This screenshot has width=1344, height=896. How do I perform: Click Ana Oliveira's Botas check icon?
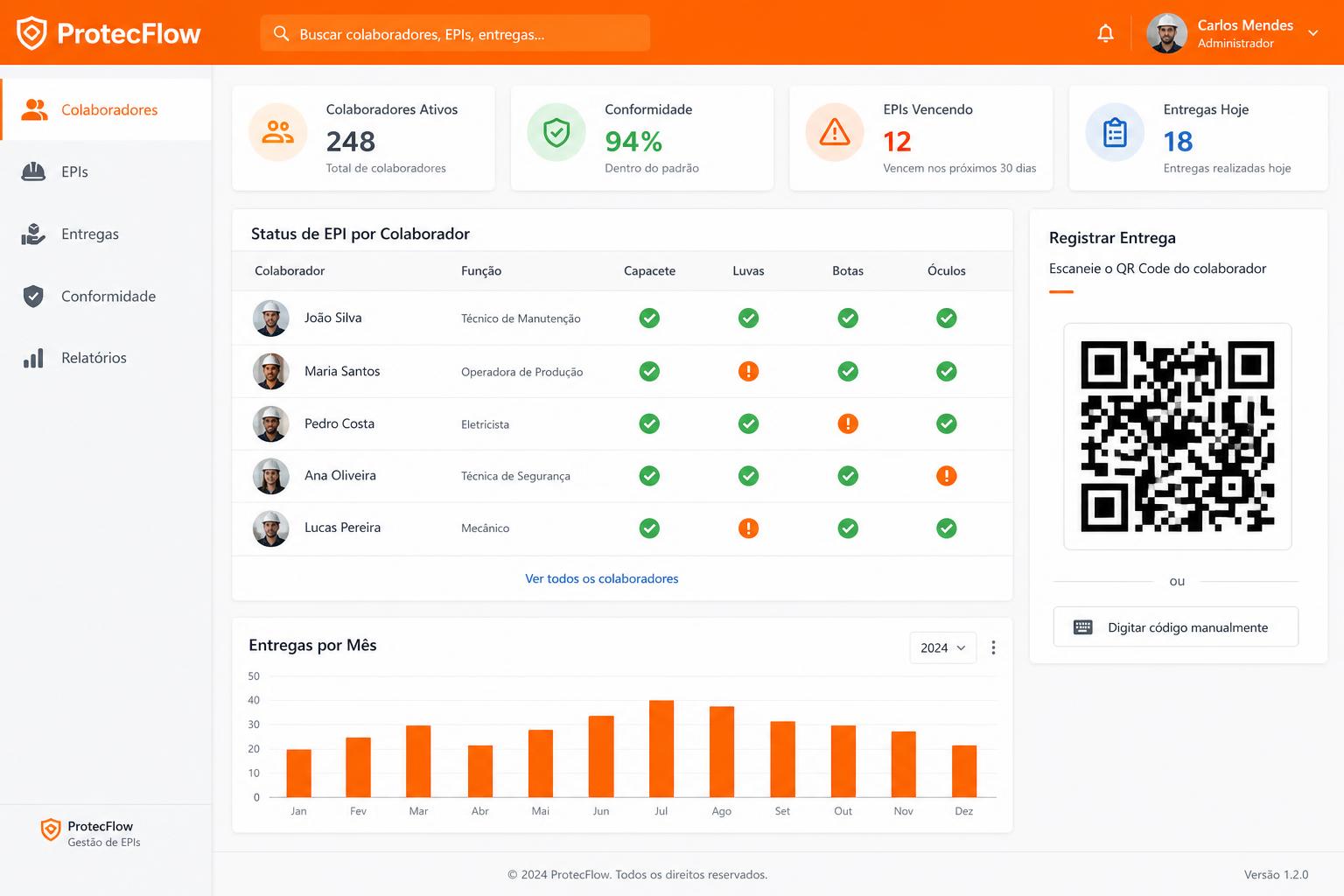[848, 476]
